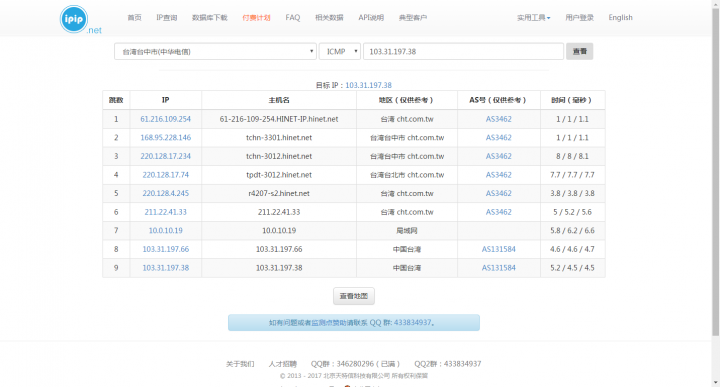Open AS3462 link in hop 3 row
The width and height of the screenshot is (720, 387).
point(499,156)
